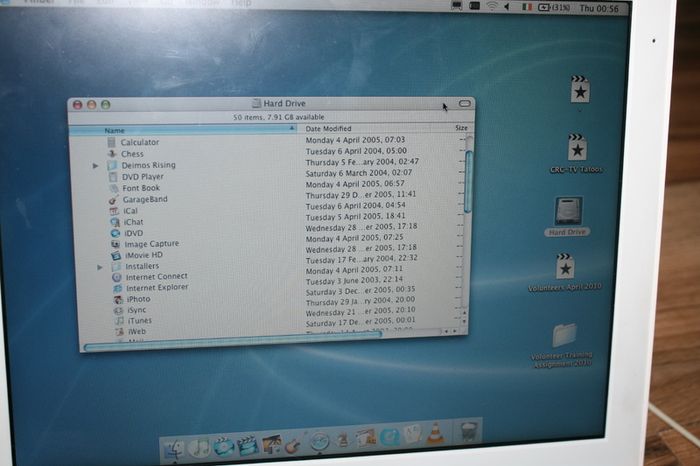Toggle the toolbar pill button on Hard Drive window
Screen dimensions: 700x466
(465, 104)
